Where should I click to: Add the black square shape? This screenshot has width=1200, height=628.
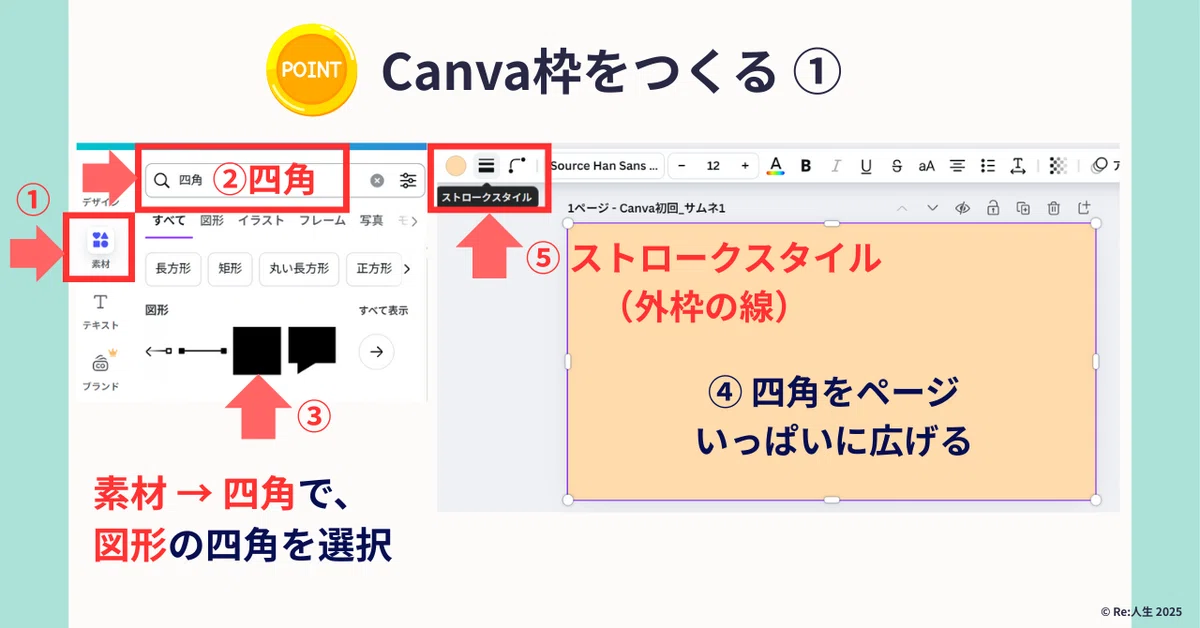(257, 350)
